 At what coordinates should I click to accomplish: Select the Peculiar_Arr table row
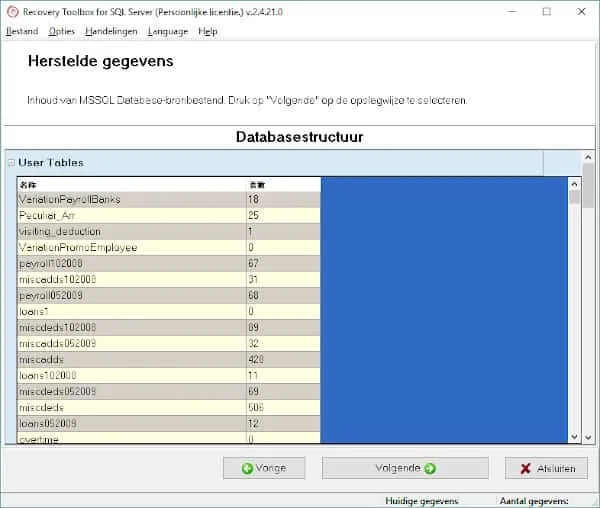(169, 216)
